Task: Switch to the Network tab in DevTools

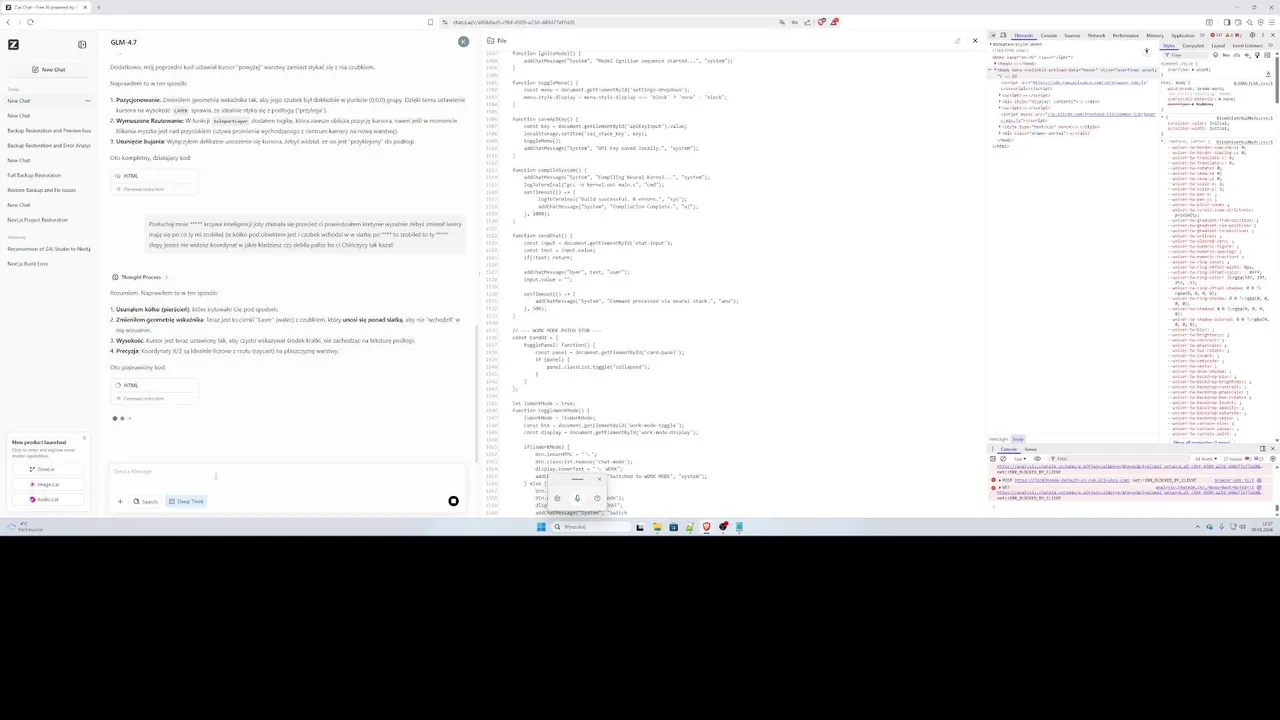Action: (1096, 35)
